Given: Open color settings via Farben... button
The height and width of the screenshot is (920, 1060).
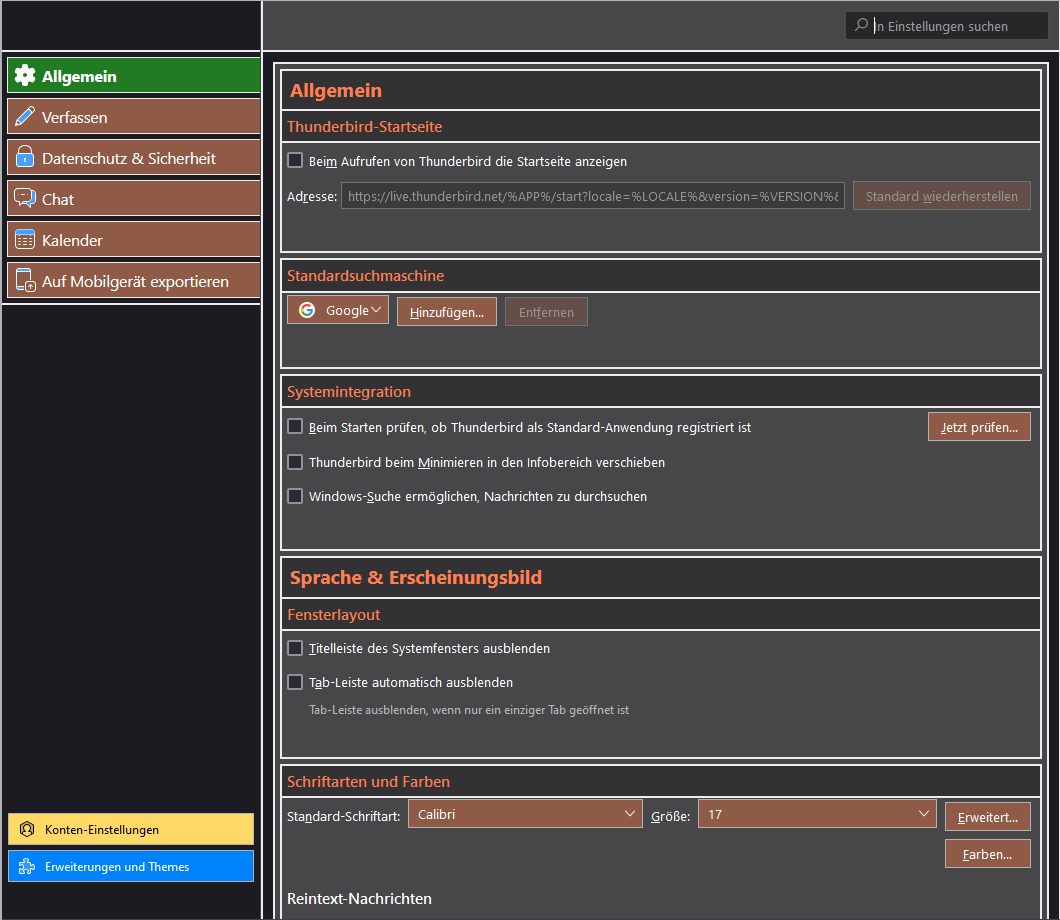Looking at the screenshot, I should point(987,854).
